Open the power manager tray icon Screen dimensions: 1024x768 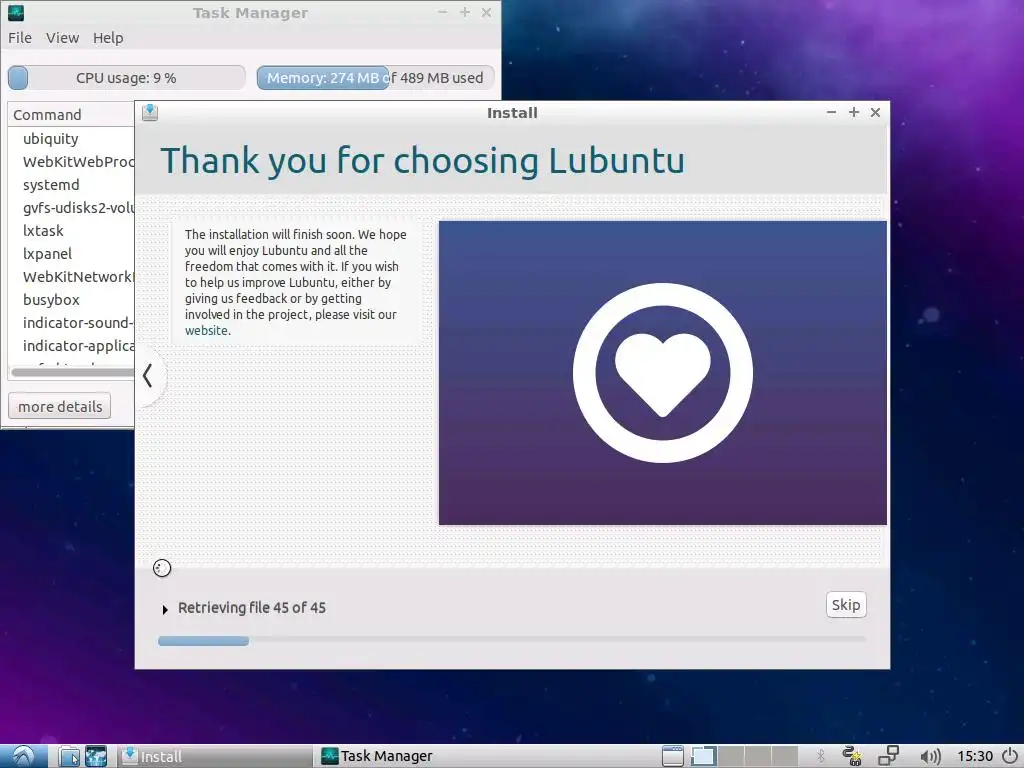pos(852,756)
